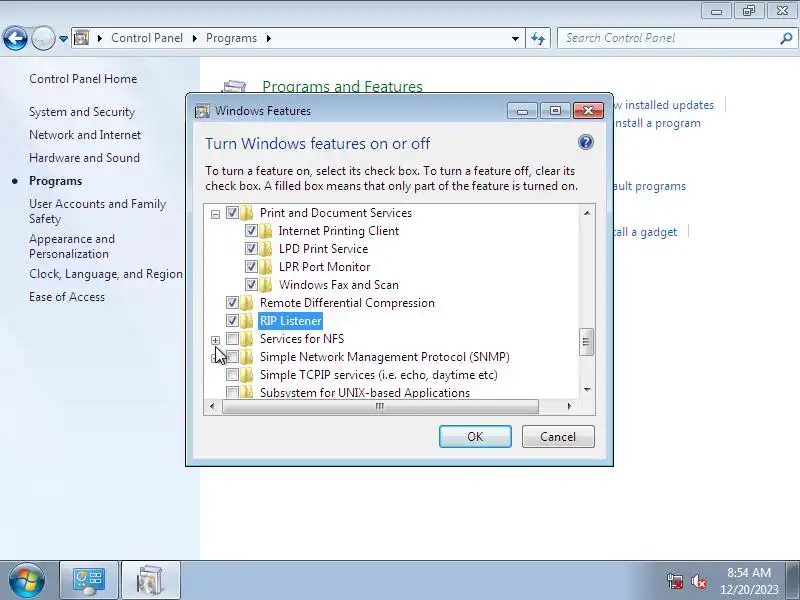
Task: Open Programs and Features heading link
Action: [x=342, y=86]
